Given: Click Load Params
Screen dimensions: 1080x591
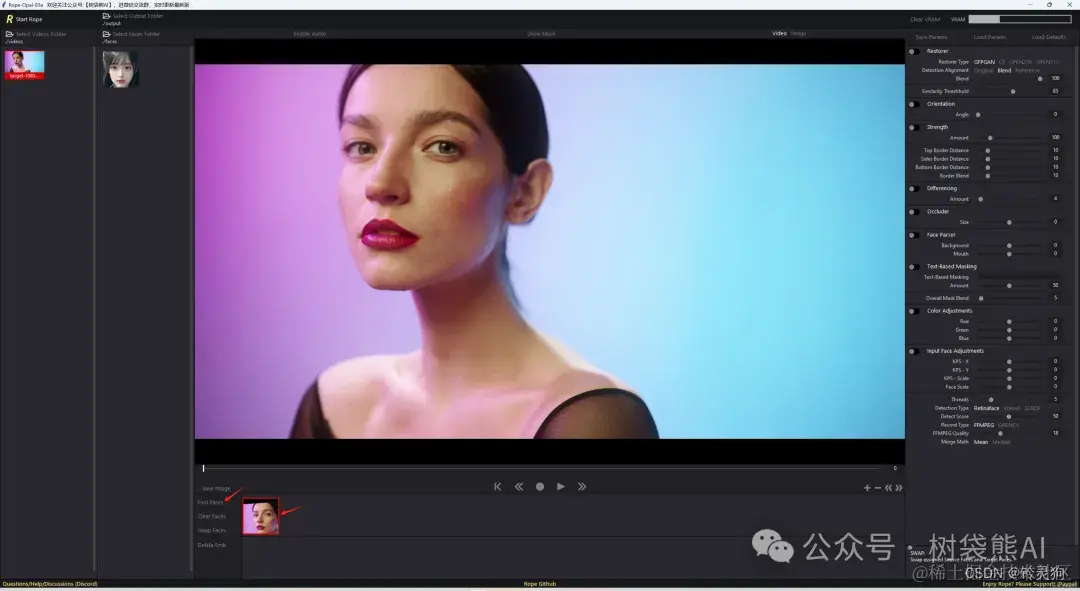Looking at the screenshot, I should tap(990, 37).
